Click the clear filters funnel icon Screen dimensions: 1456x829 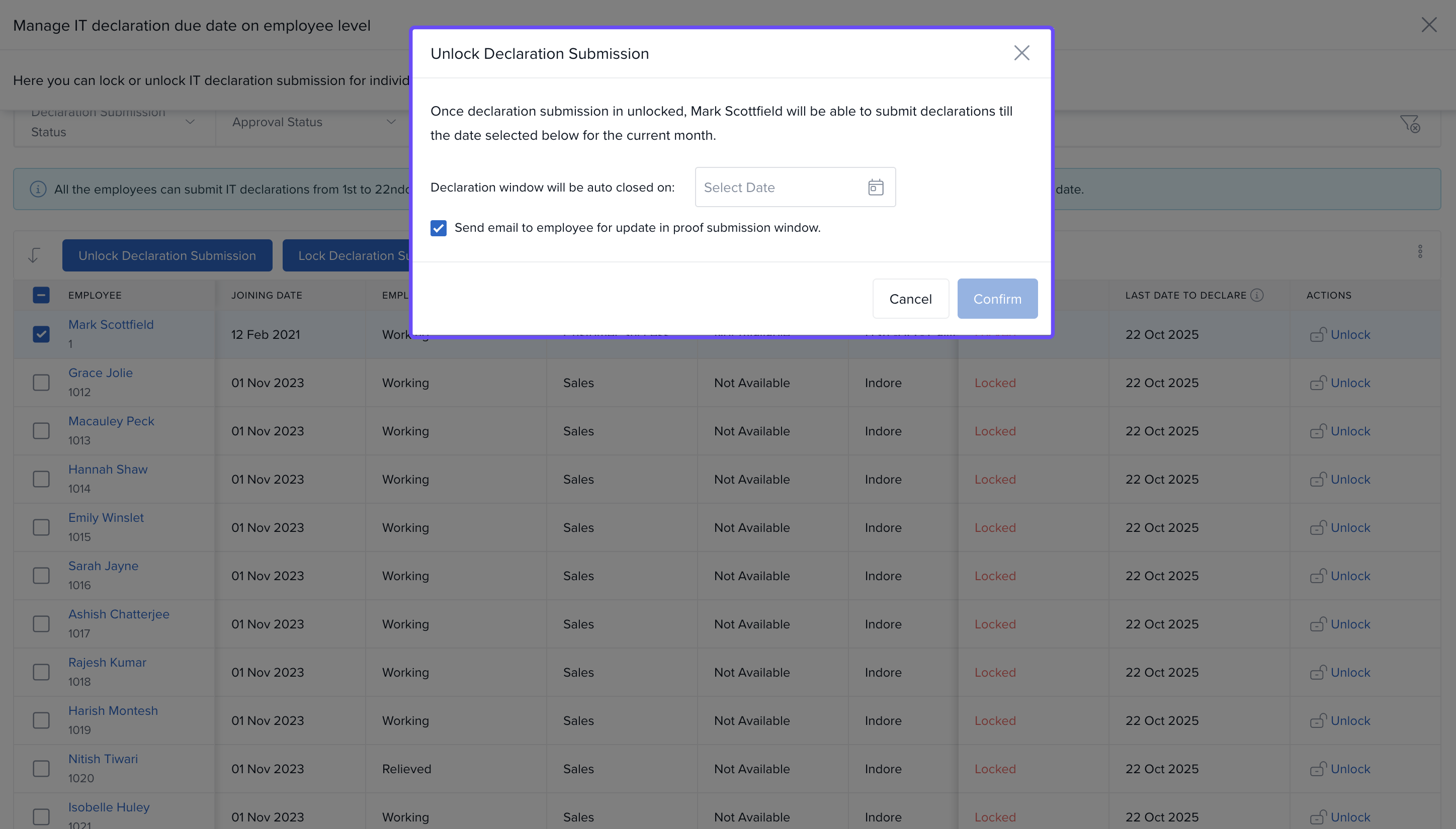[1409, 123]
